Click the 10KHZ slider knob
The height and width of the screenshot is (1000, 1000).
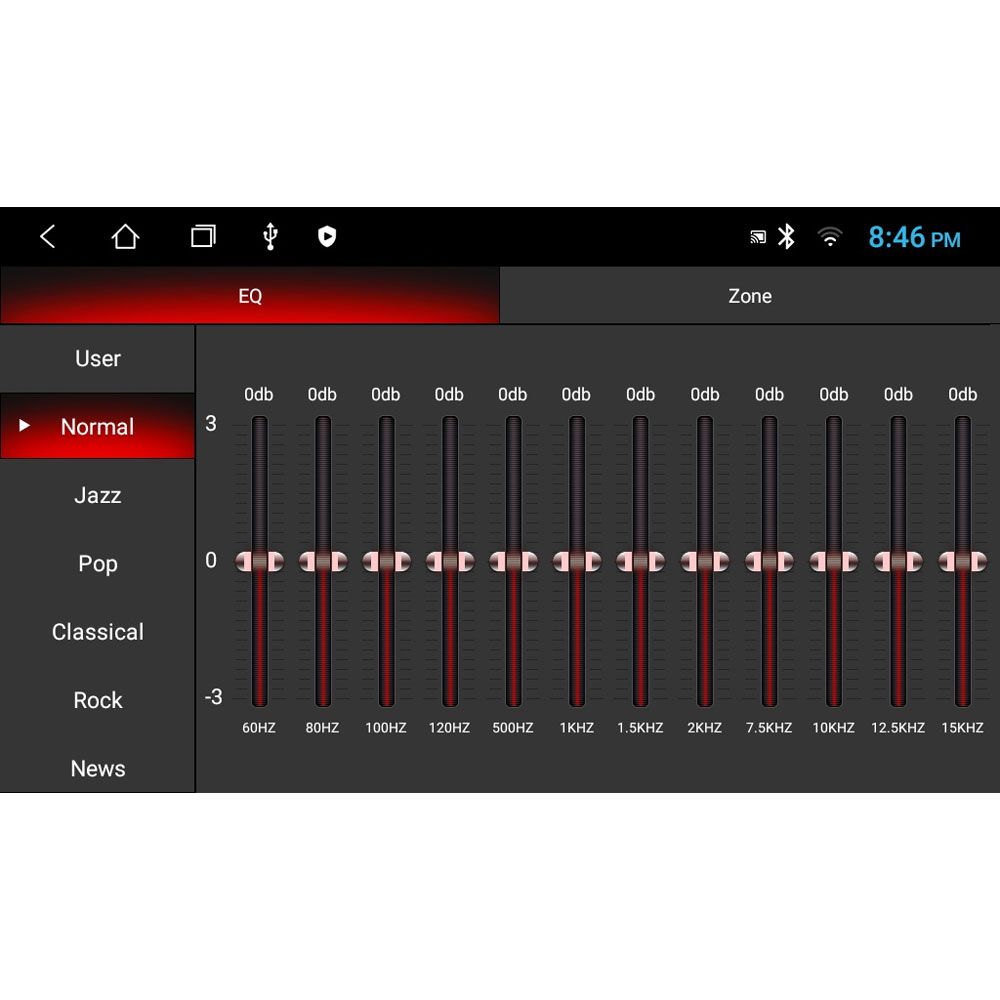834,561
